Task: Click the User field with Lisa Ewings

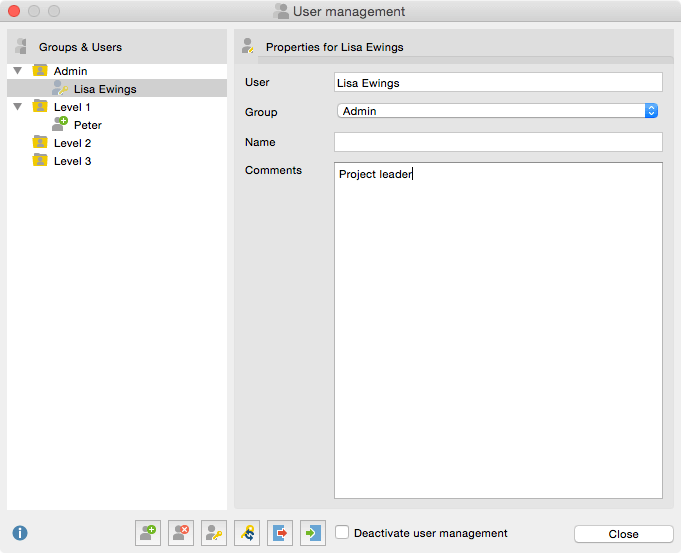Action: (x=498, y=83)
